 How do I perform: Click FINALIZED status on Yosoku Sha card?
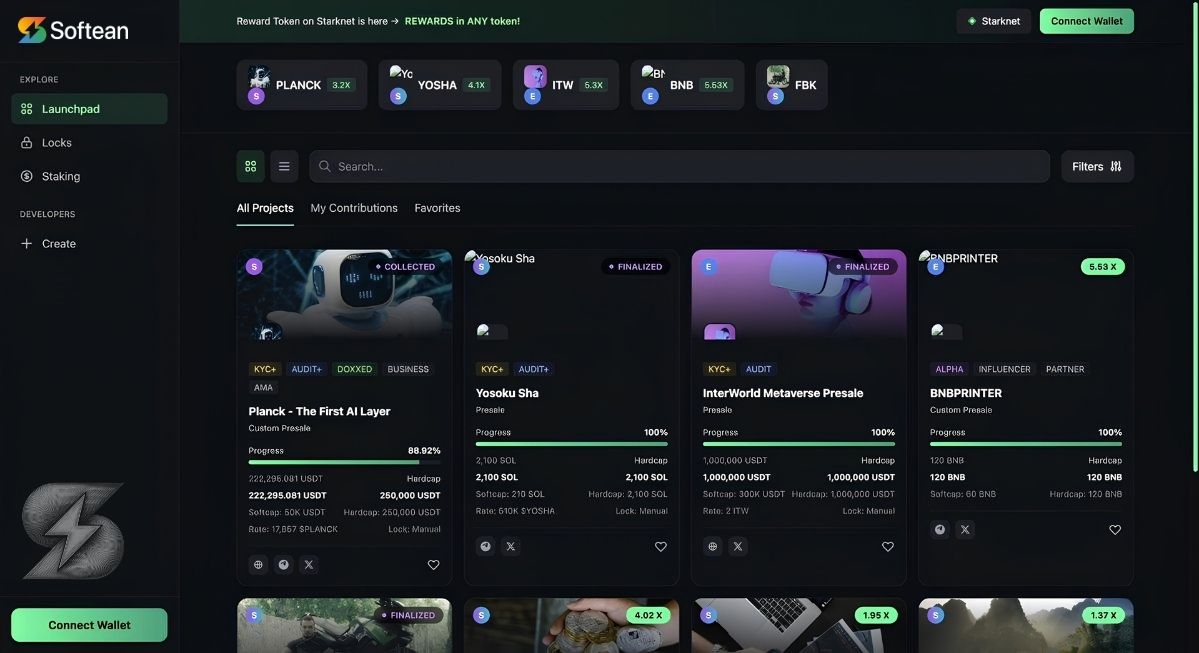pos(636,267)
